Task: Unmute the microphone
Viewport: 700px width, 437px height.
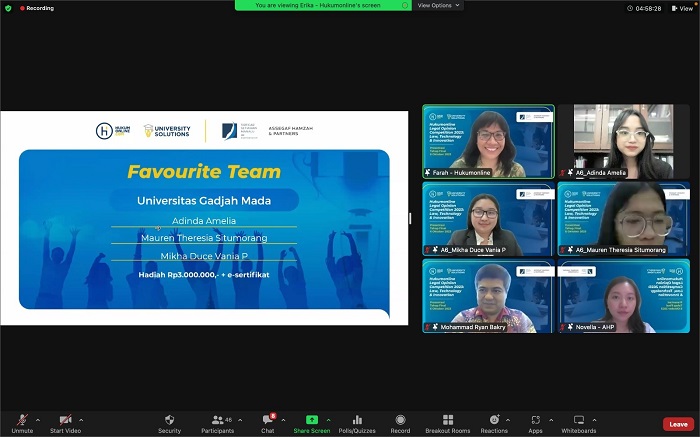Action: (22, 423)
